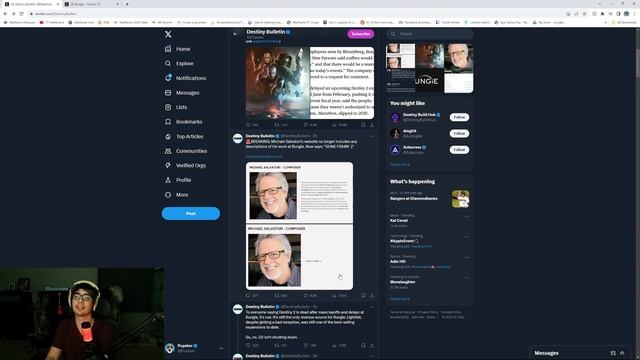Follow the second suggested account

(x=459, y=133)
